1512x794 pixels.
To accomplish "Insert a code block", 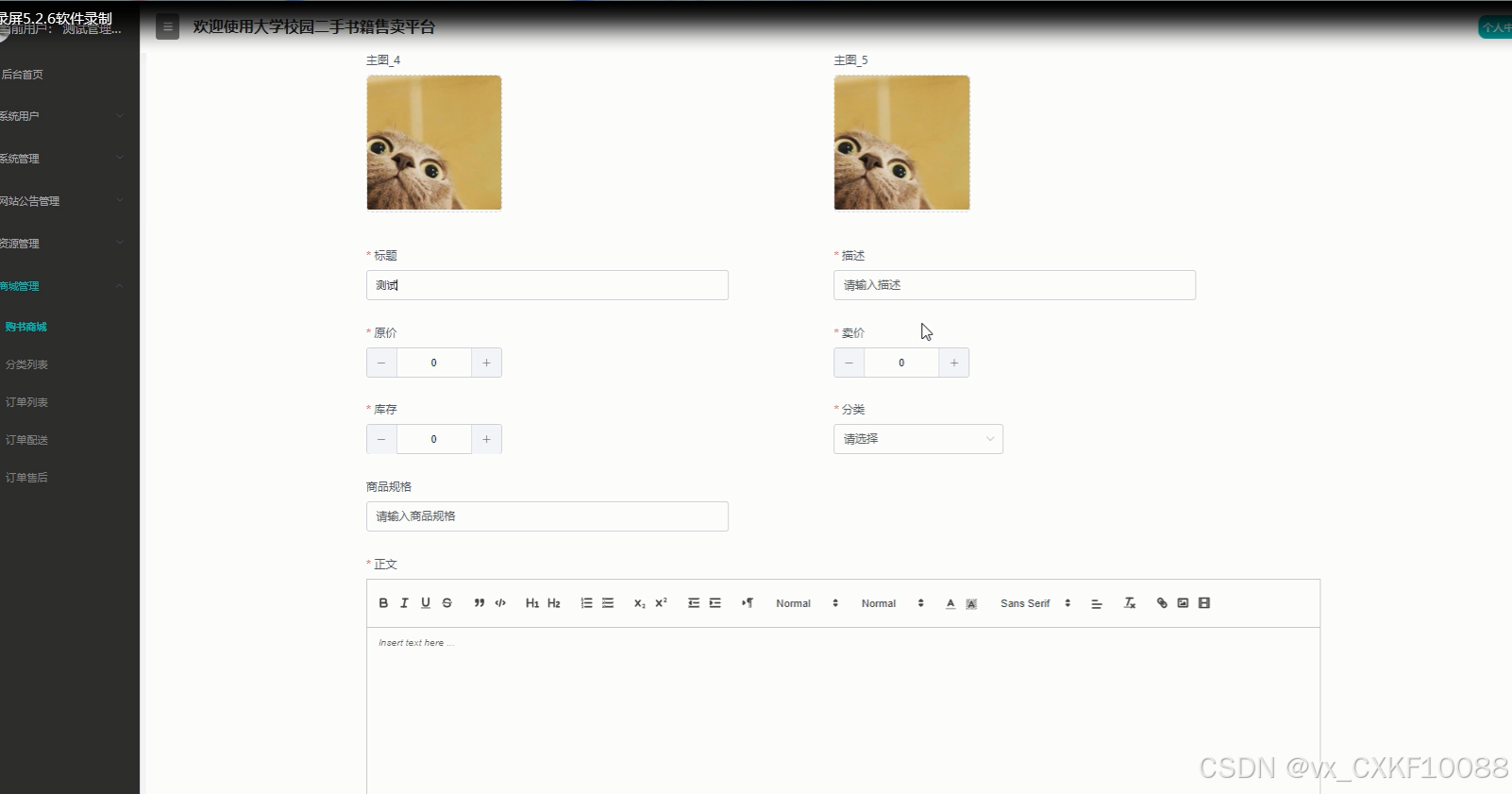I will click(x=500, y=603).
